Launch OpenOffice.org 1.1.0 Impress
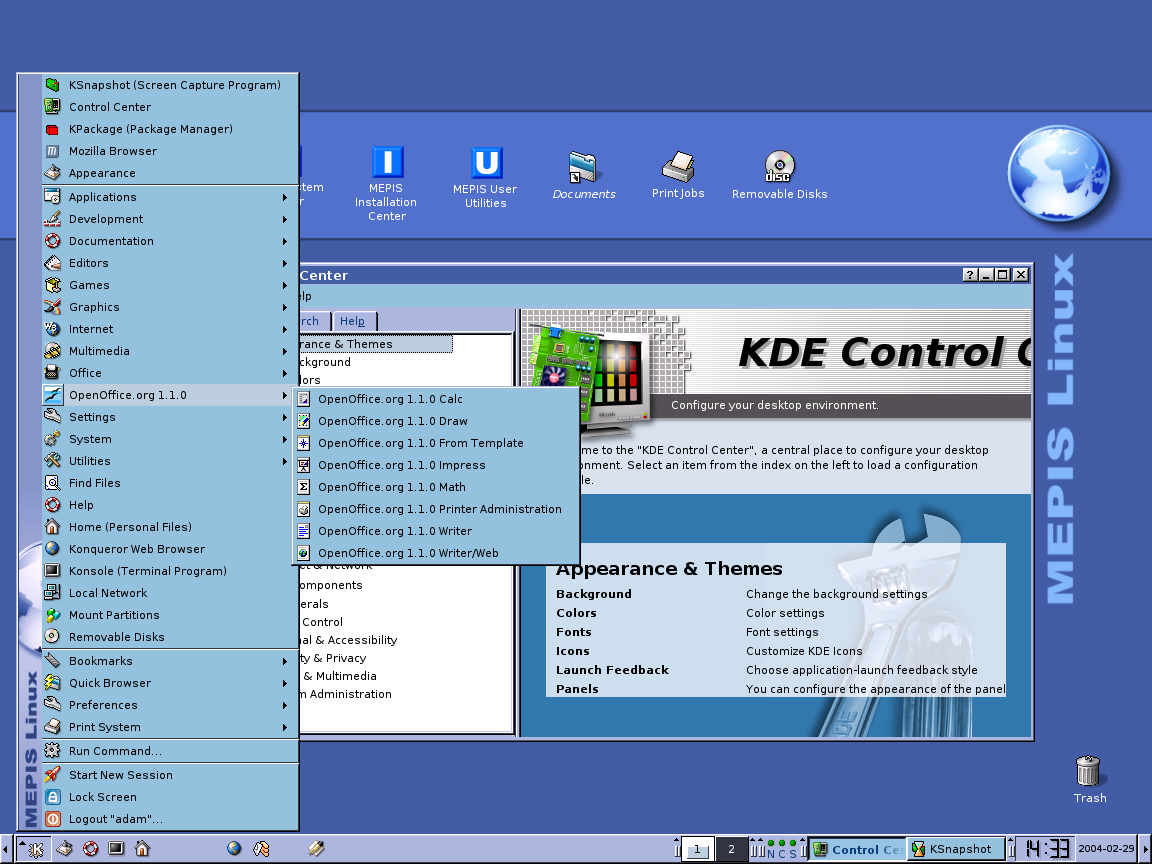The height and width of the screenshot is (864, 1152). [436, 465]
